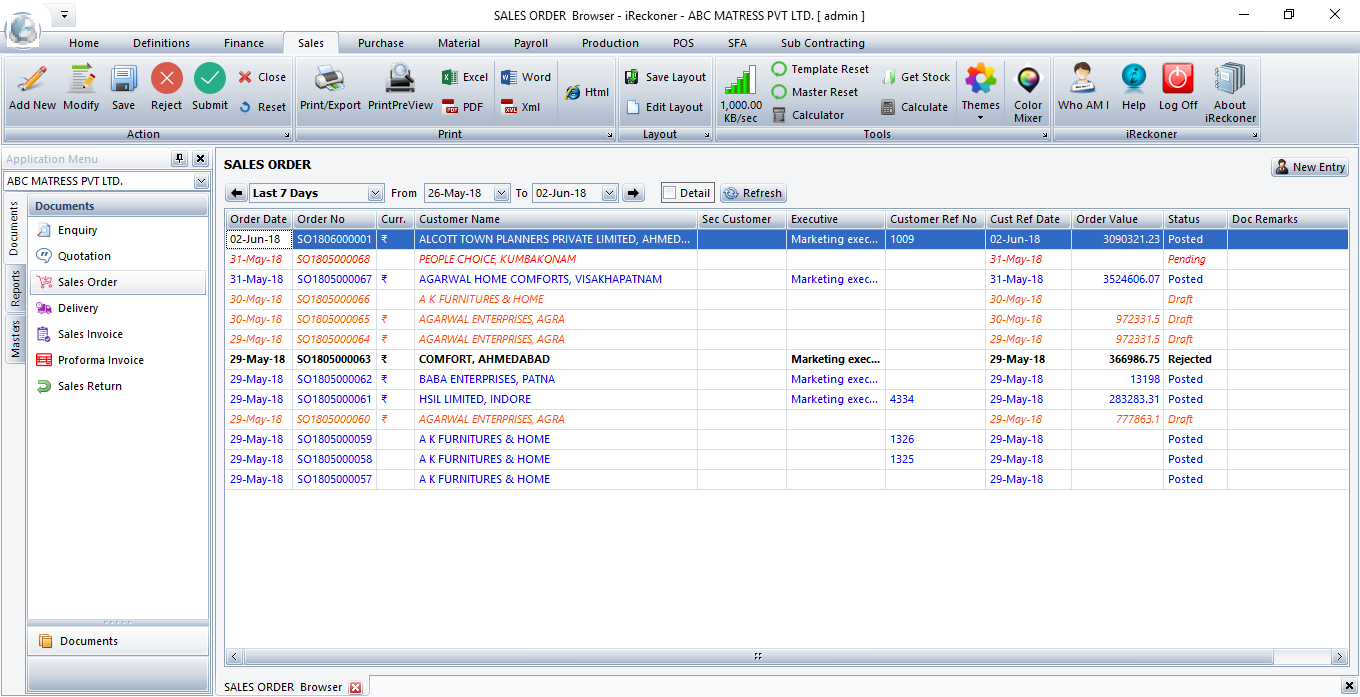Click the Refresh button
Screen dimensions: 1360x697
(x=753, y=193)
